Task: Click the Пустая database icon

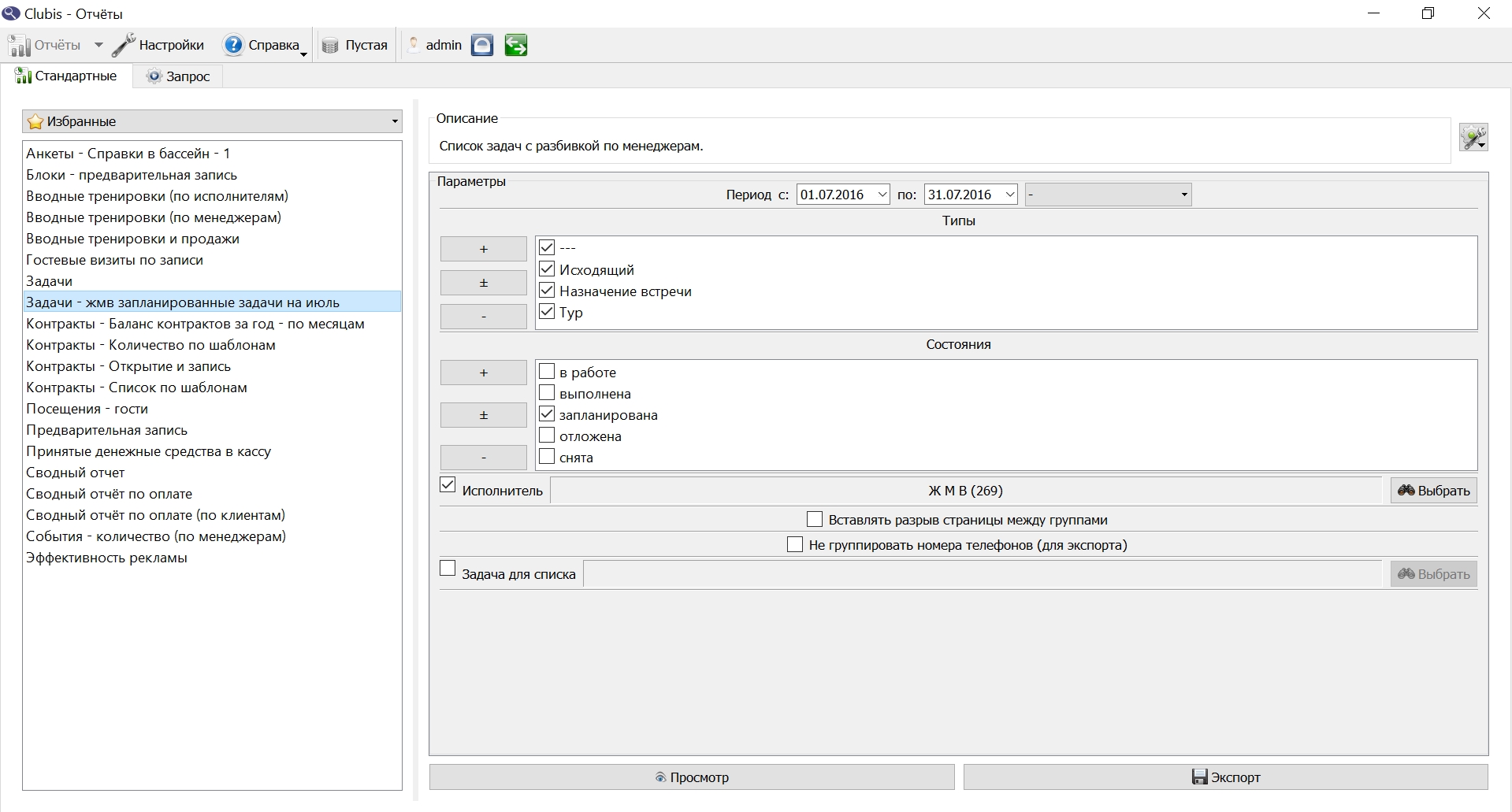Action: [355, 46]
